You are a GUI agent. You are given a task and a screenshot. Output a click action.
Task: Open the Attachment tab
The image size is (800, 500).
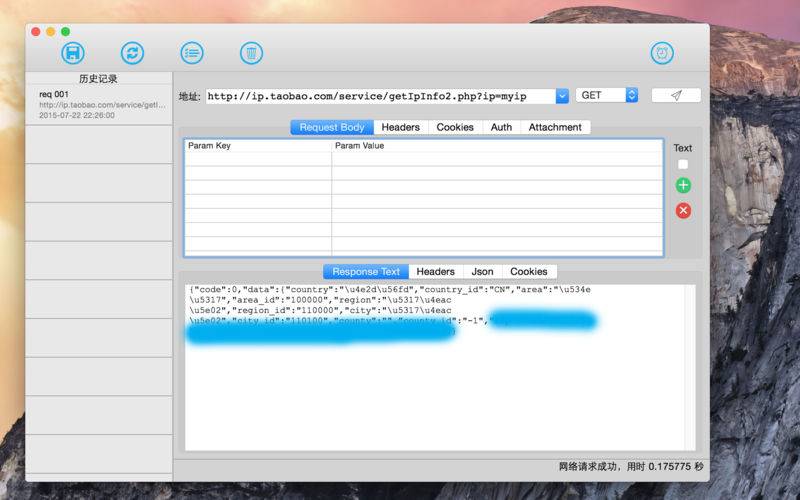[555, 127]
